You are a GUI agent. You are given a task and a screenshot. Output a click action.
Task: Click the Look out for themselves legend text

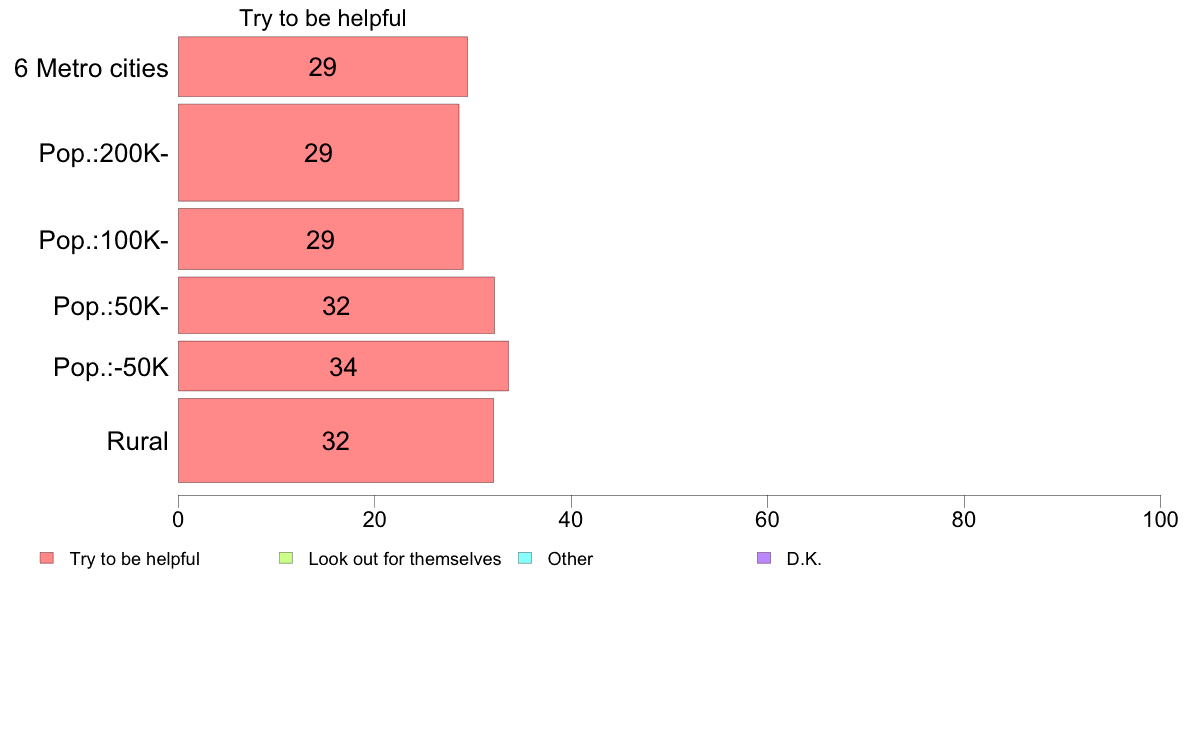click(405, 559)
